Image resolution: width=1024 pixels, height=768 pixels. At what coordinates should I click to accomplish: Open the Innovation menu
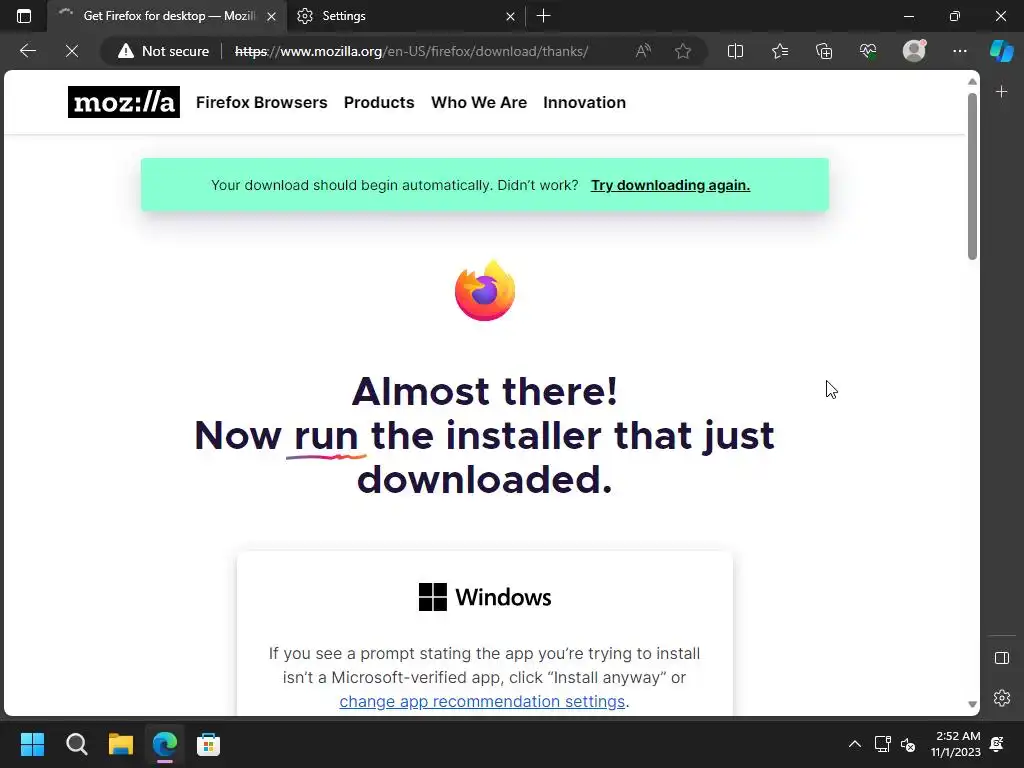(584, 103)
